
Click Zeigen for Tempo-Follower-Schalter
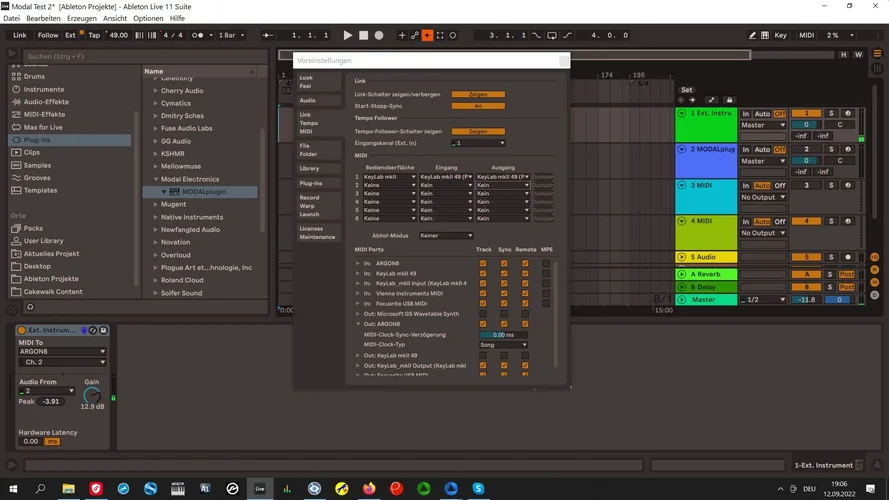tap(477, 131)
